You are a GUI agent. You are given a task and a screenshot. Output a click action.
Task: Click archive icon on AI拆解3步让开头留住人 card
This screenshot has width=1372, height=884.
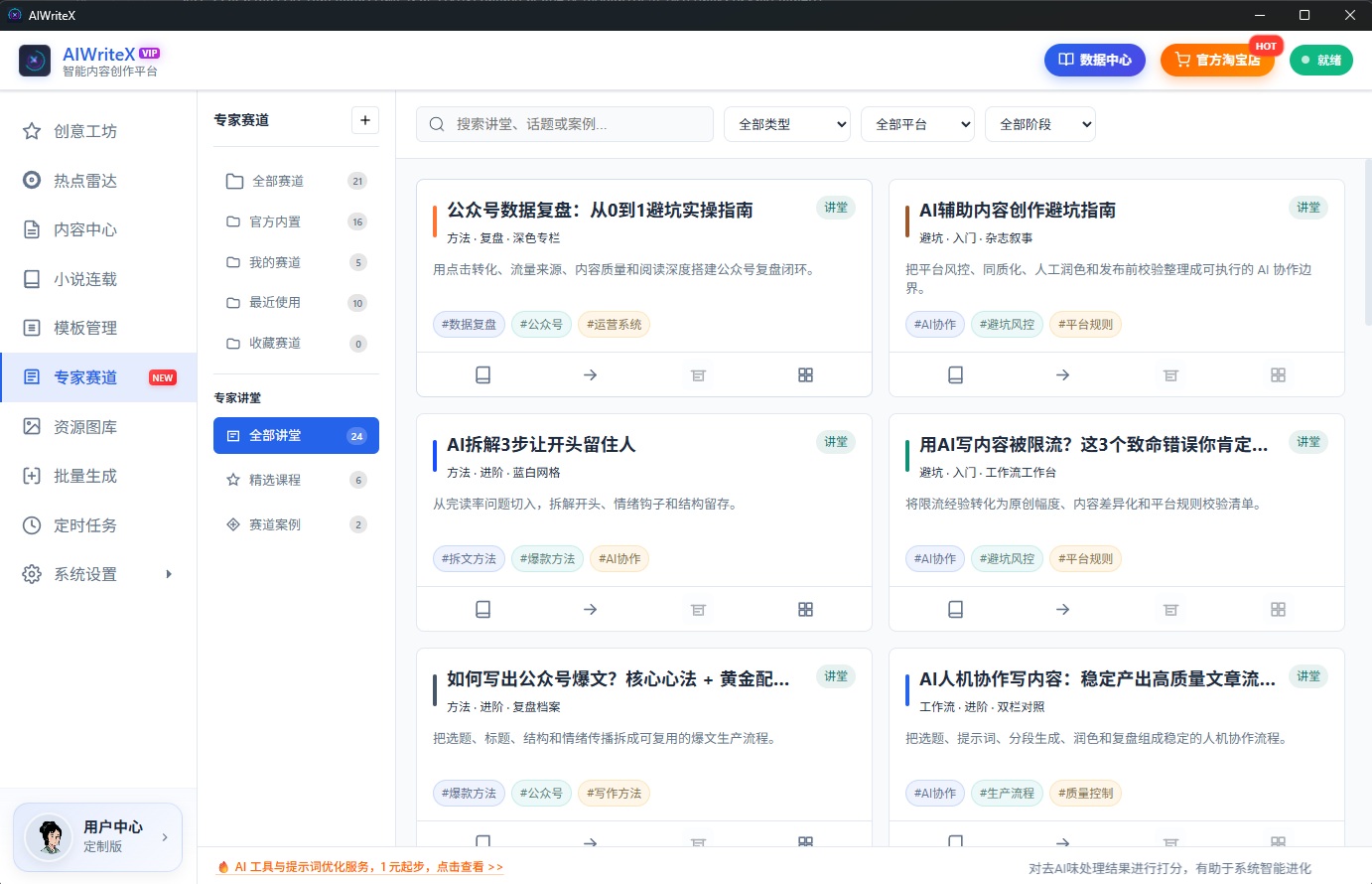coord(698,609)
